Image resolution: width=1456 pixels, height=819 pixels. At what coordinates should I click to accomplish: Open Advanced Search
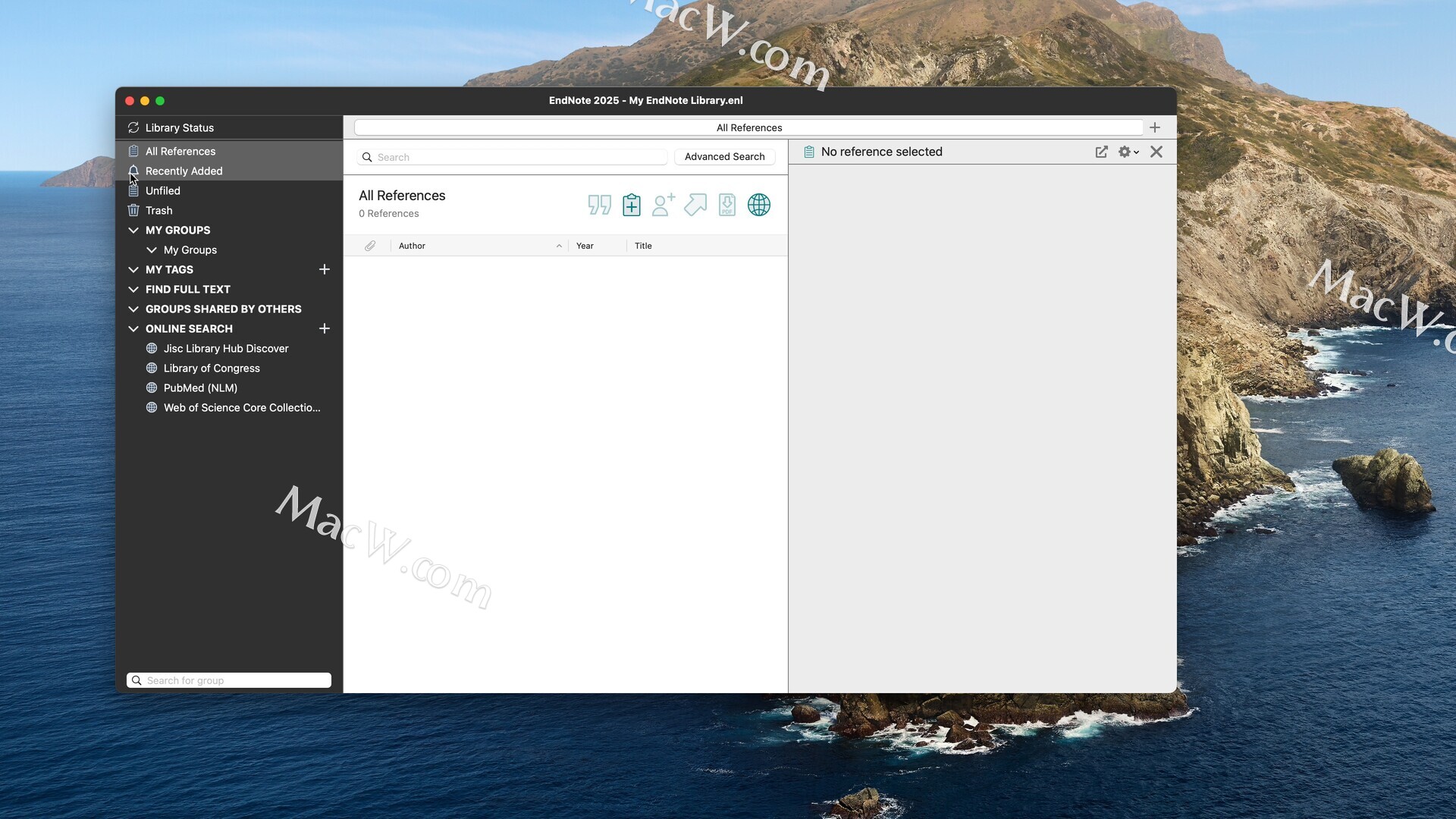pos(724,157)
